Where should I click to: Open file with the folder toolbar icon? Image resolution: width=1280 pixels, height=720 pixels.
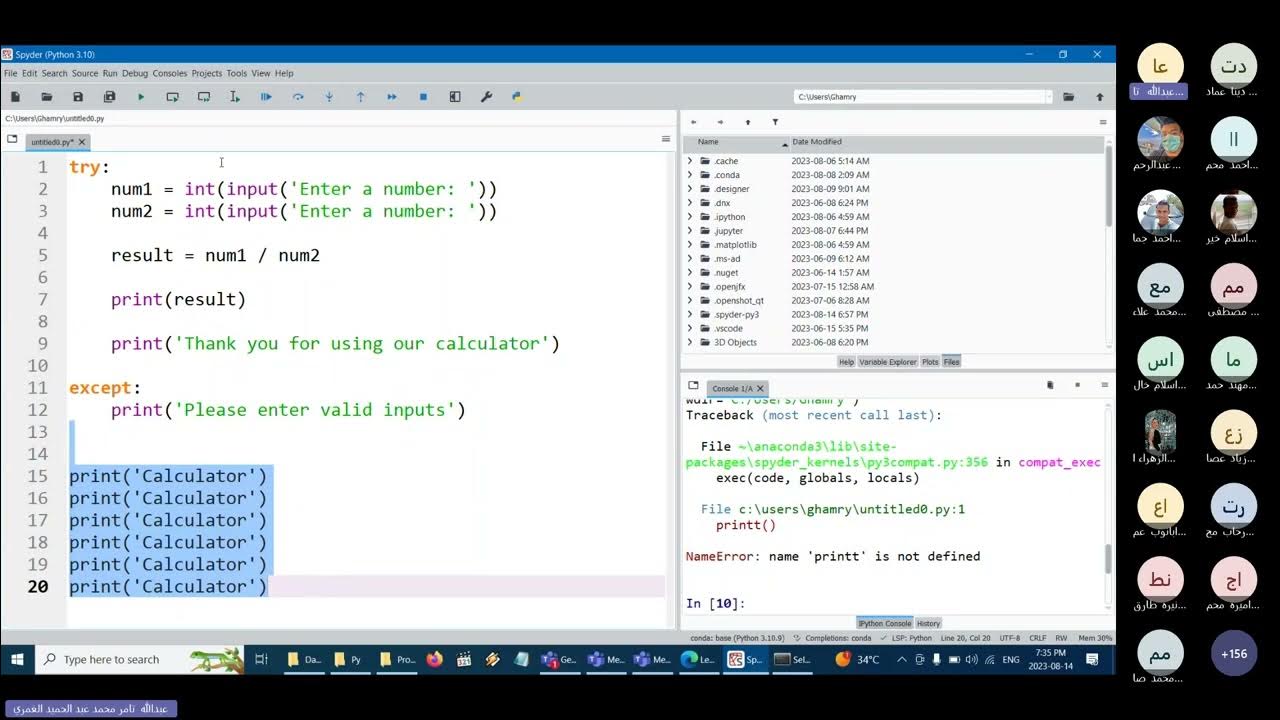(x=46, y=97)
